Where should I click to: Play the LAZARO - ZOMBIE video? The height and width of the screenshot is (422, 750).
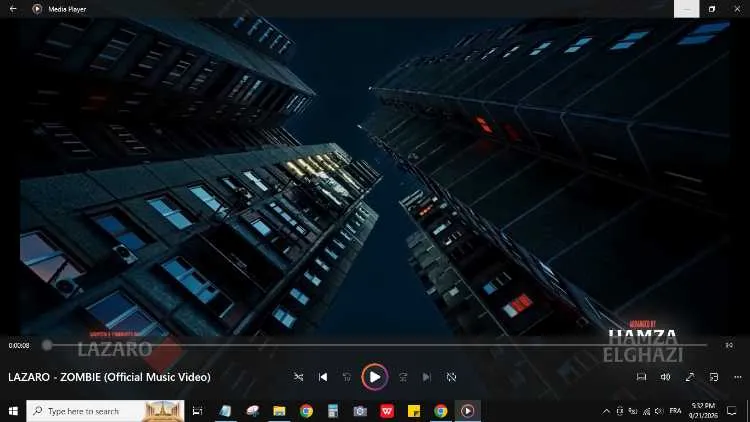coord(375,377)
